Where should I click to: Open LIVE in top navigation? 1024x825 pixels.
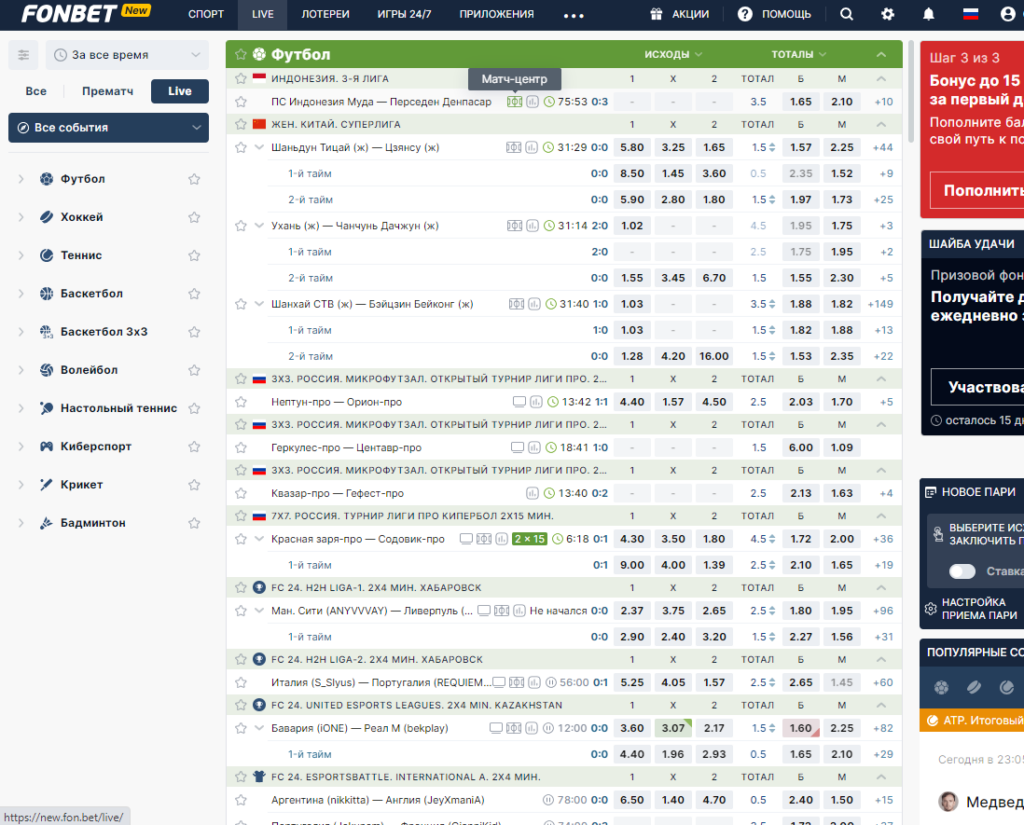263,14
